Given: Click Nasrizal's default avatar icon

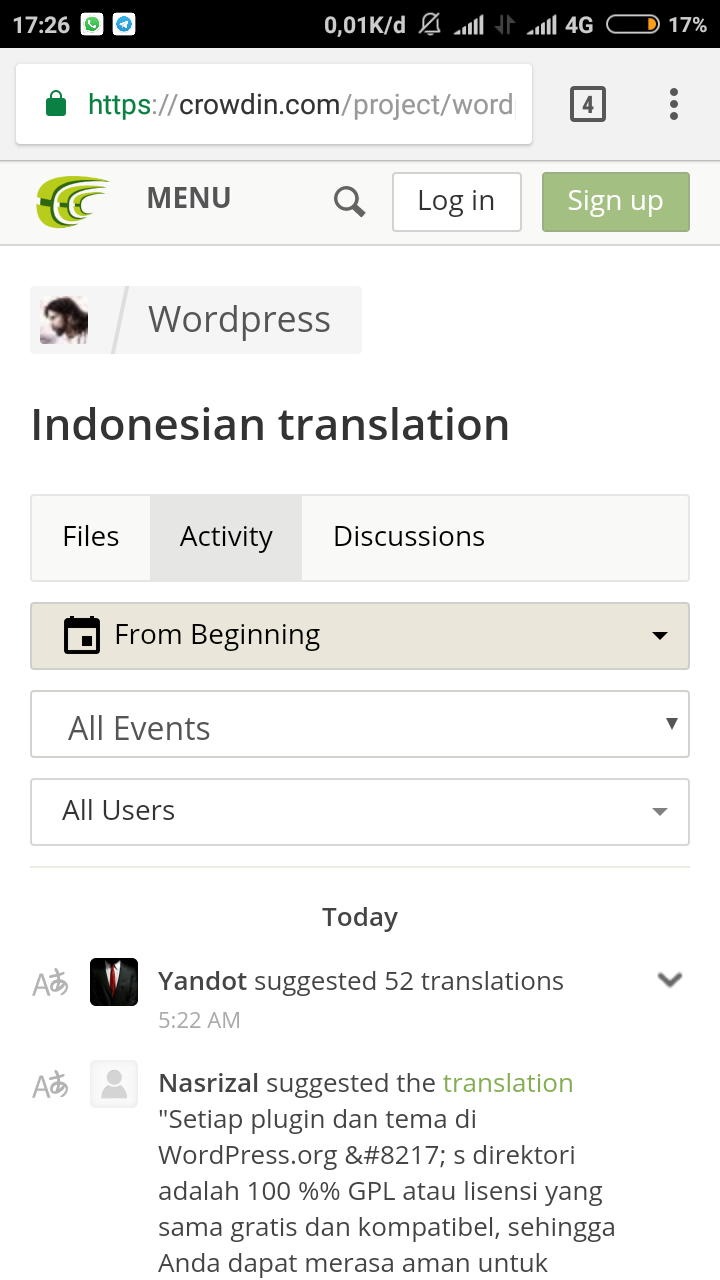Looking at the screenshot, I should (114, 1084).
